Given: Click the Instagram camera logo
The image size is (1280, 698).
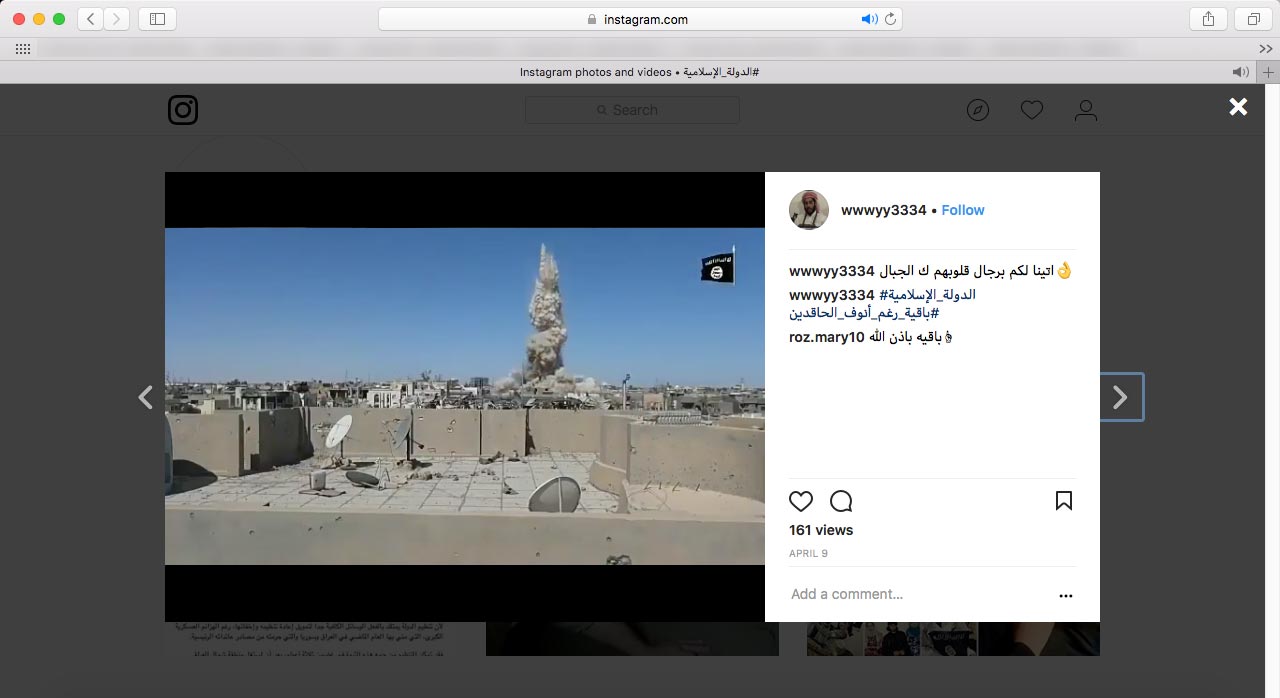Looking at the screenshot, I should [x=183, y=110].
